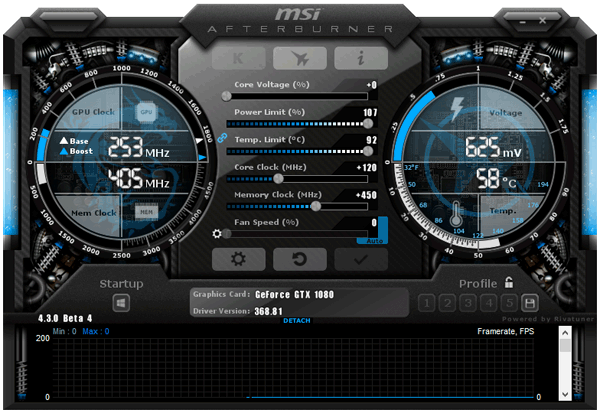This screenshot has height=413, width=600.
Task: Click the graphics card name GeForce GTX 1080
Action: pyautogui.click(x=294, y=294)
